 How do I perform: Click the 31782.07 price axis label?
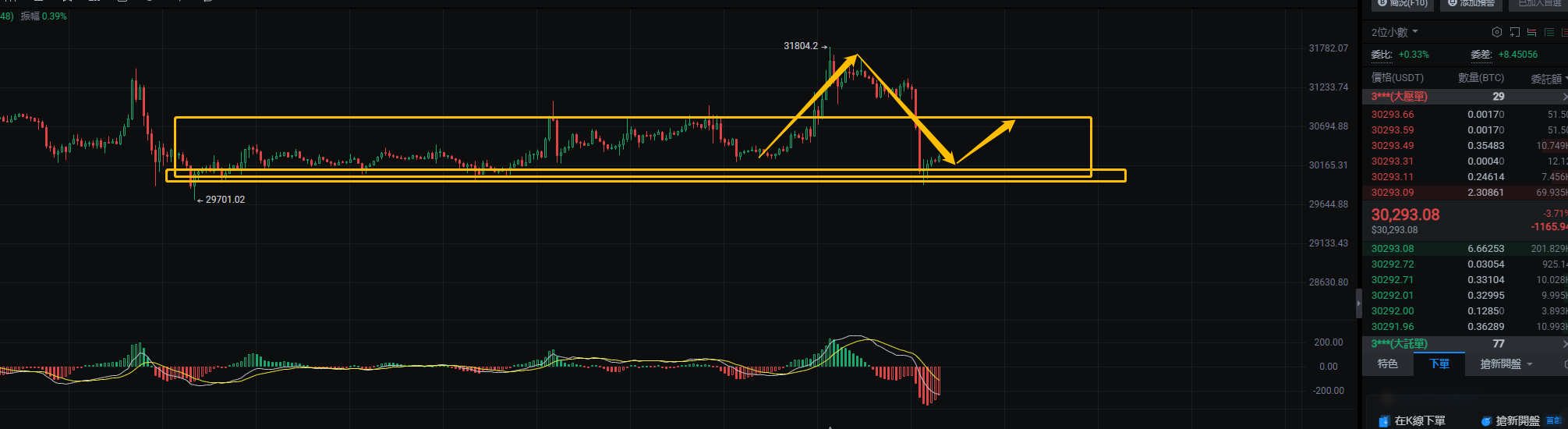point(1329,48)
